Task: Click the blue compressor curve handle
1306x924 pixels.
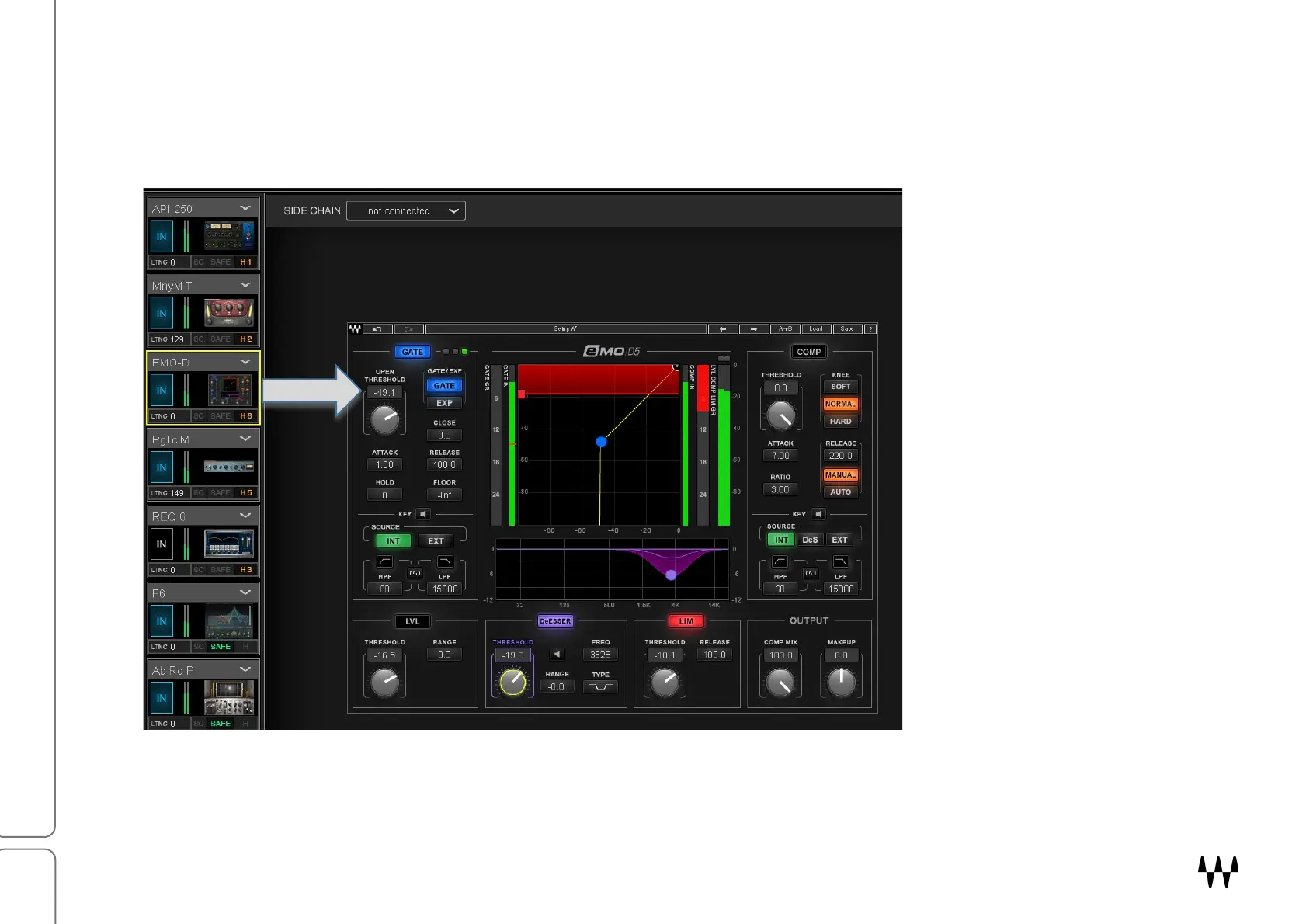Action: click(x=601, y=442)
